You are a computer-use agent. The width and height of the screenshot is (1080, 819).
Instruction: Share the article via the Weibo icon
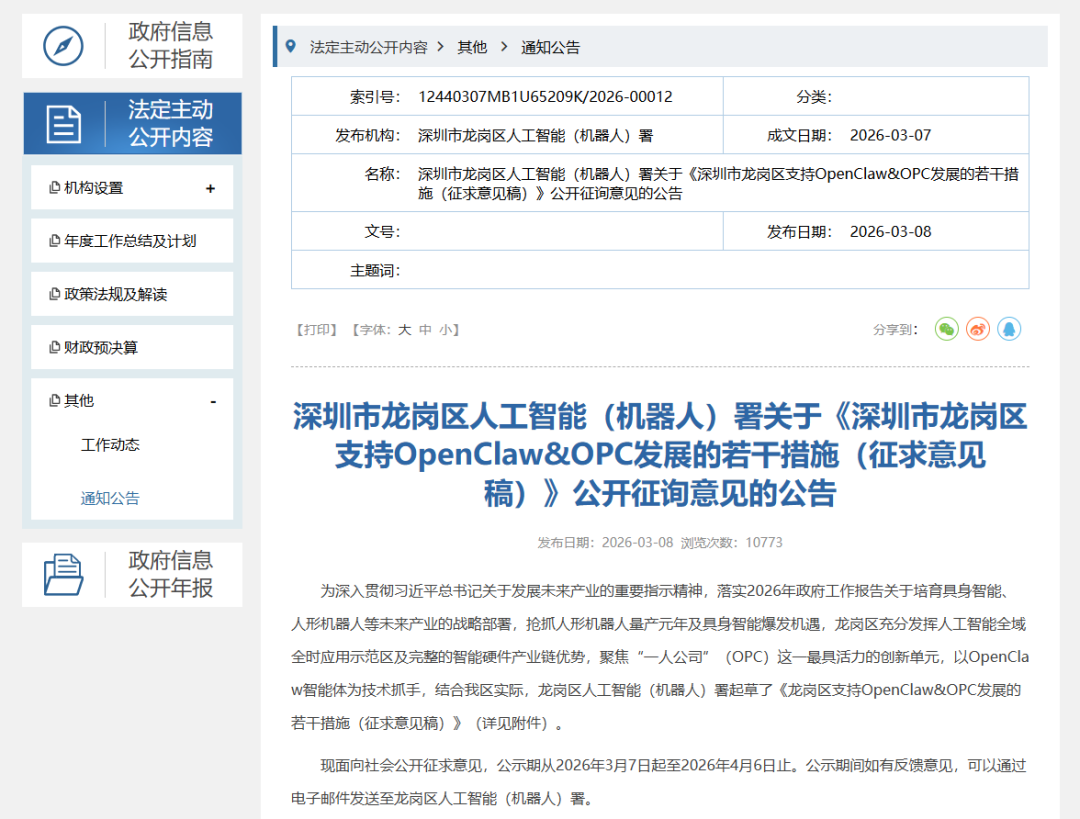point(977,328)
